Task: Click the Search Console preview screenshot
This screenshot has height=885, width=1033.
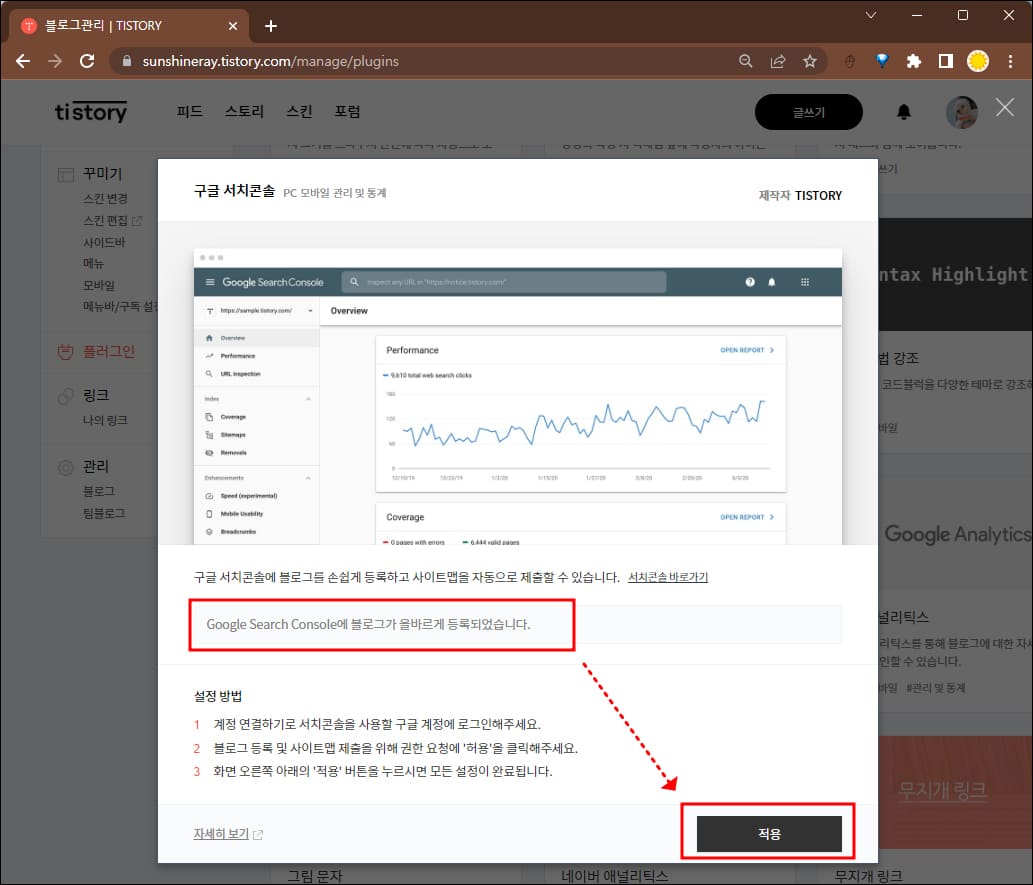Action: [x=518, y=396]
